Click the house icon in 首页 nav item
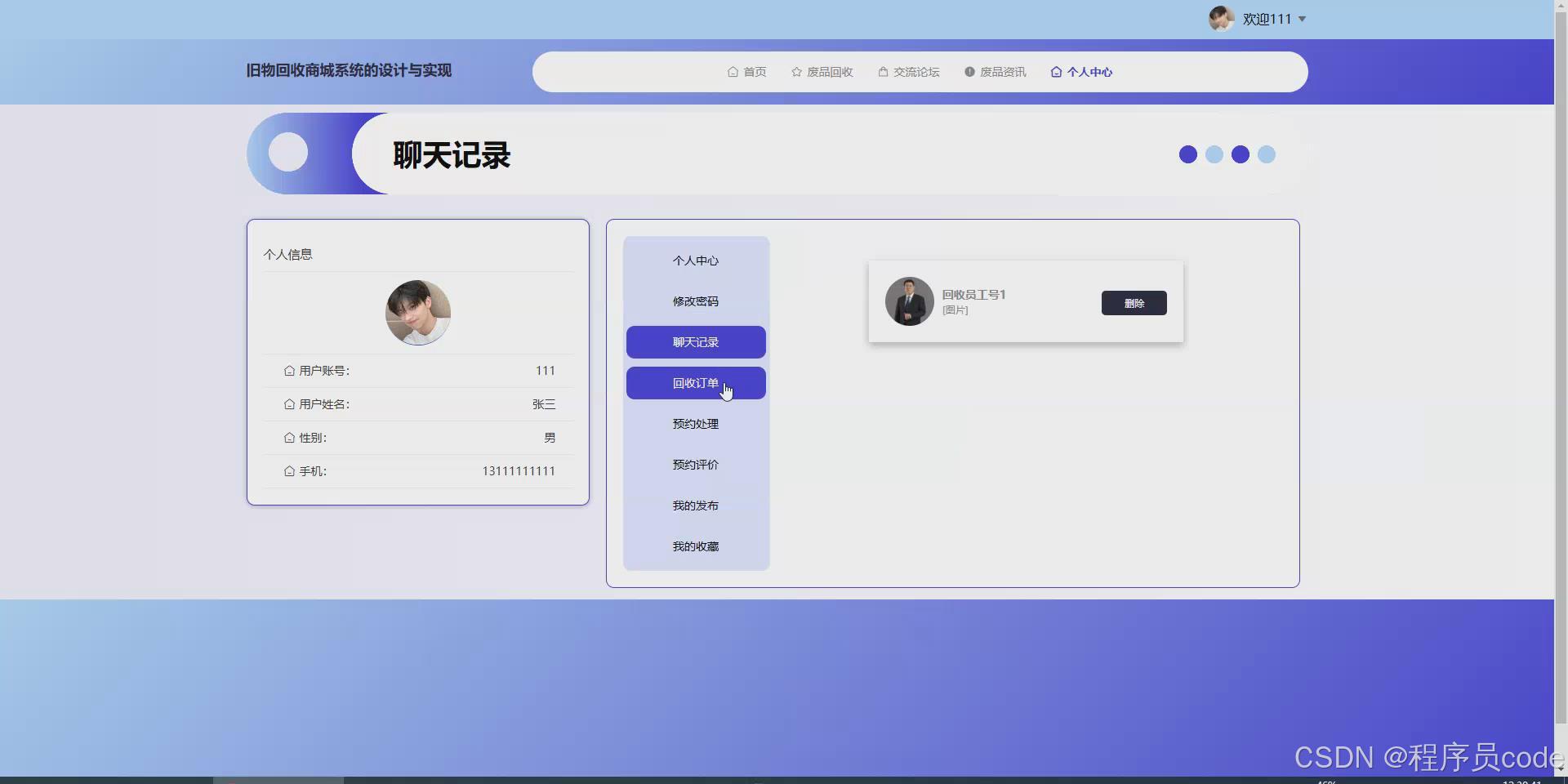1568x784 pixels. coord(733,72)
